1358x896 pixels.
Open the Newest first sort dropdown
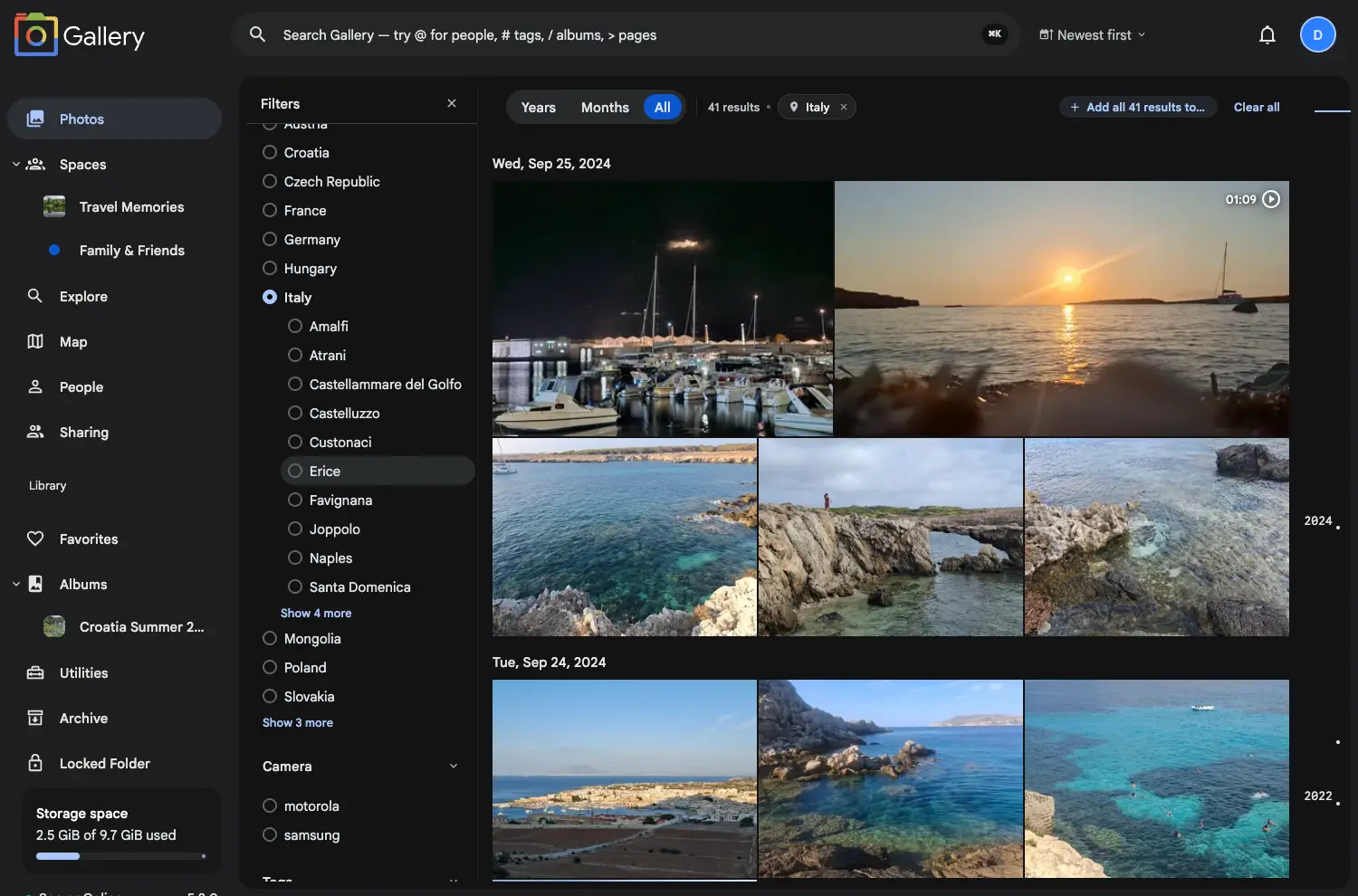coord(1092,34)
